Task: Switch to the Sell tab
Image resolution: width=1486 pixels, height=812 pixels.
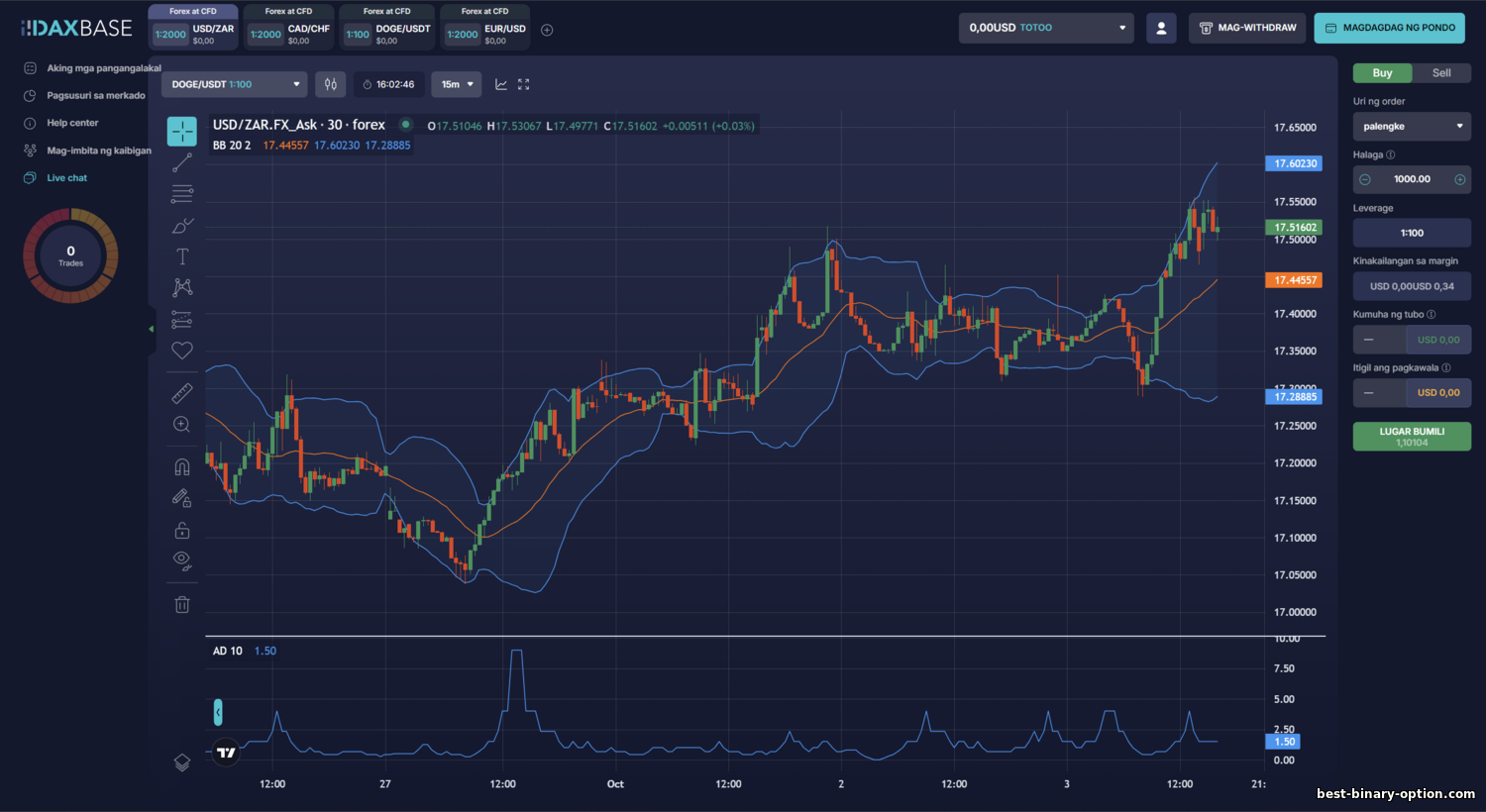Action: [x=1441, y=73]
